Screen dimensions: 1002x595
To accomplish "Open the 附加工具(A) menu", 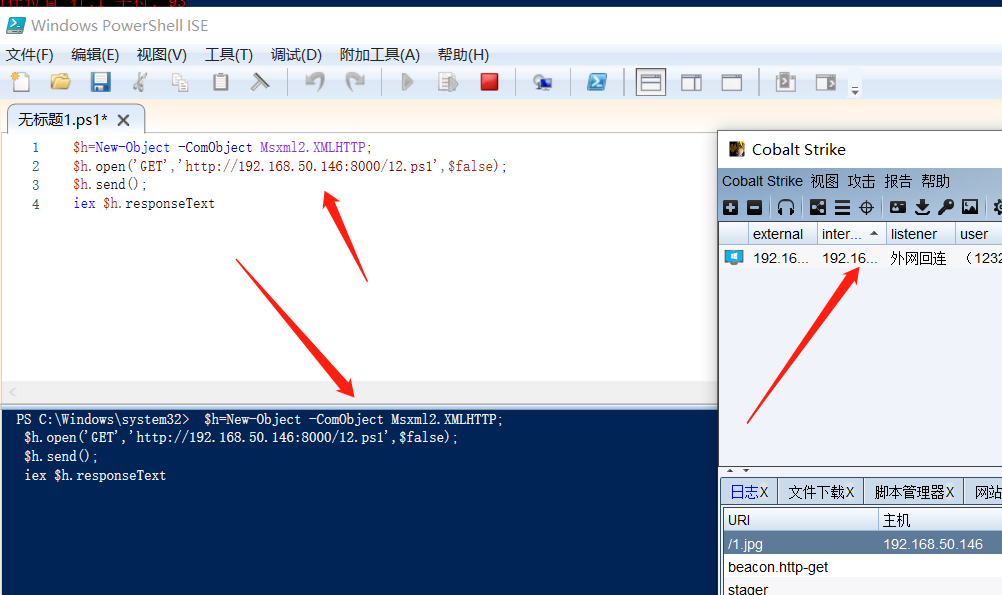I will click(380, 55).
